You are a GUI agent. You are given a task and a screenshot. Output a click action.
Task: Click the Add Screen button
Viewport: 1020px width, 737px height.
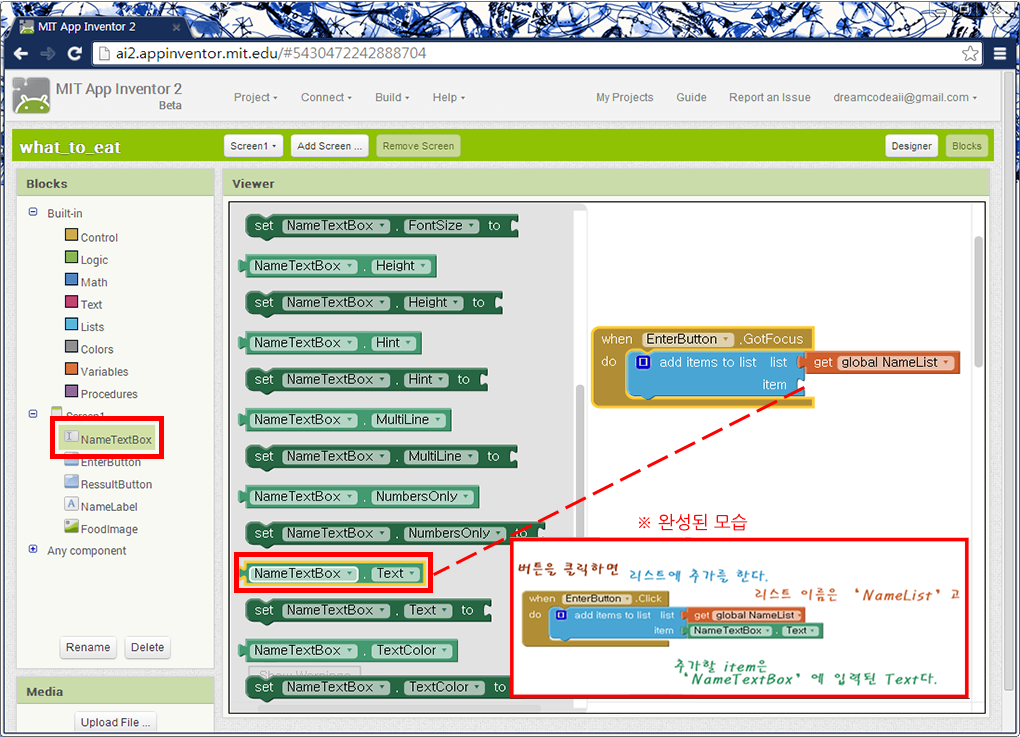click(329, 146)
